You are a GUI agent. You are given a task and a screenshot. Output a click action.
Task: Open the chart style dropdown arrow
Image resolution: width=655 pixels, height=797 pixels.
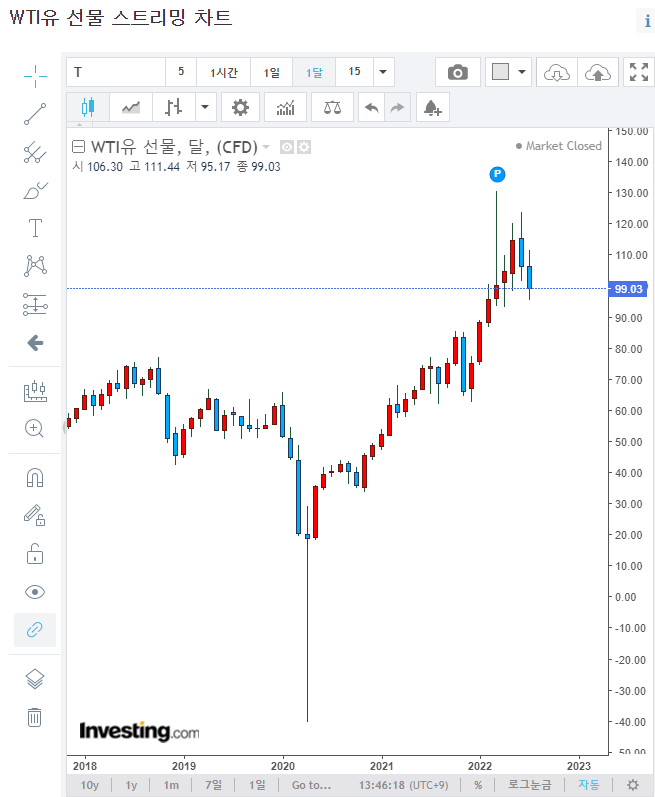[205, 107]
